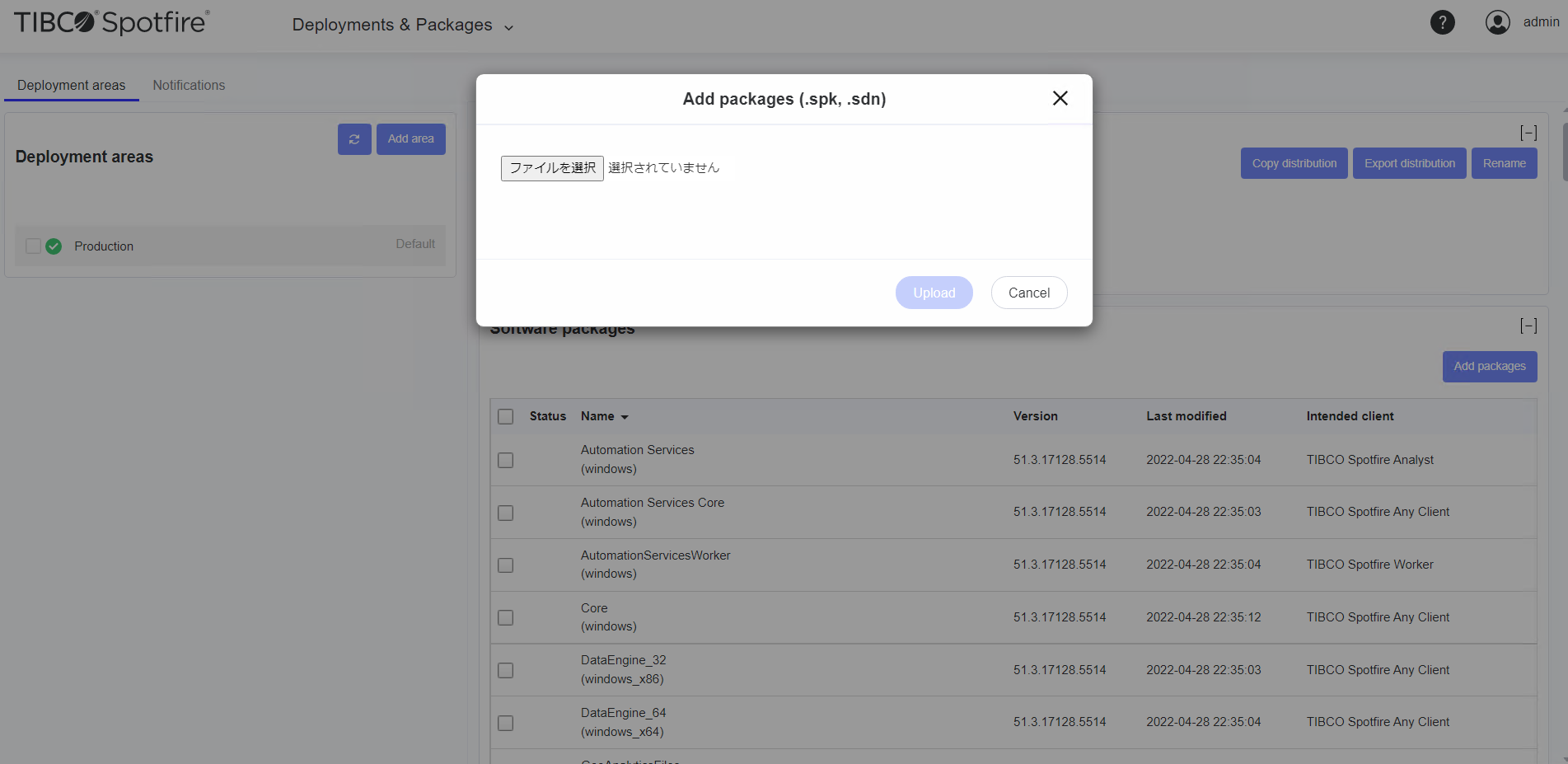
Task: Click the DataEngine_64 package name
Action: point(624,713)
